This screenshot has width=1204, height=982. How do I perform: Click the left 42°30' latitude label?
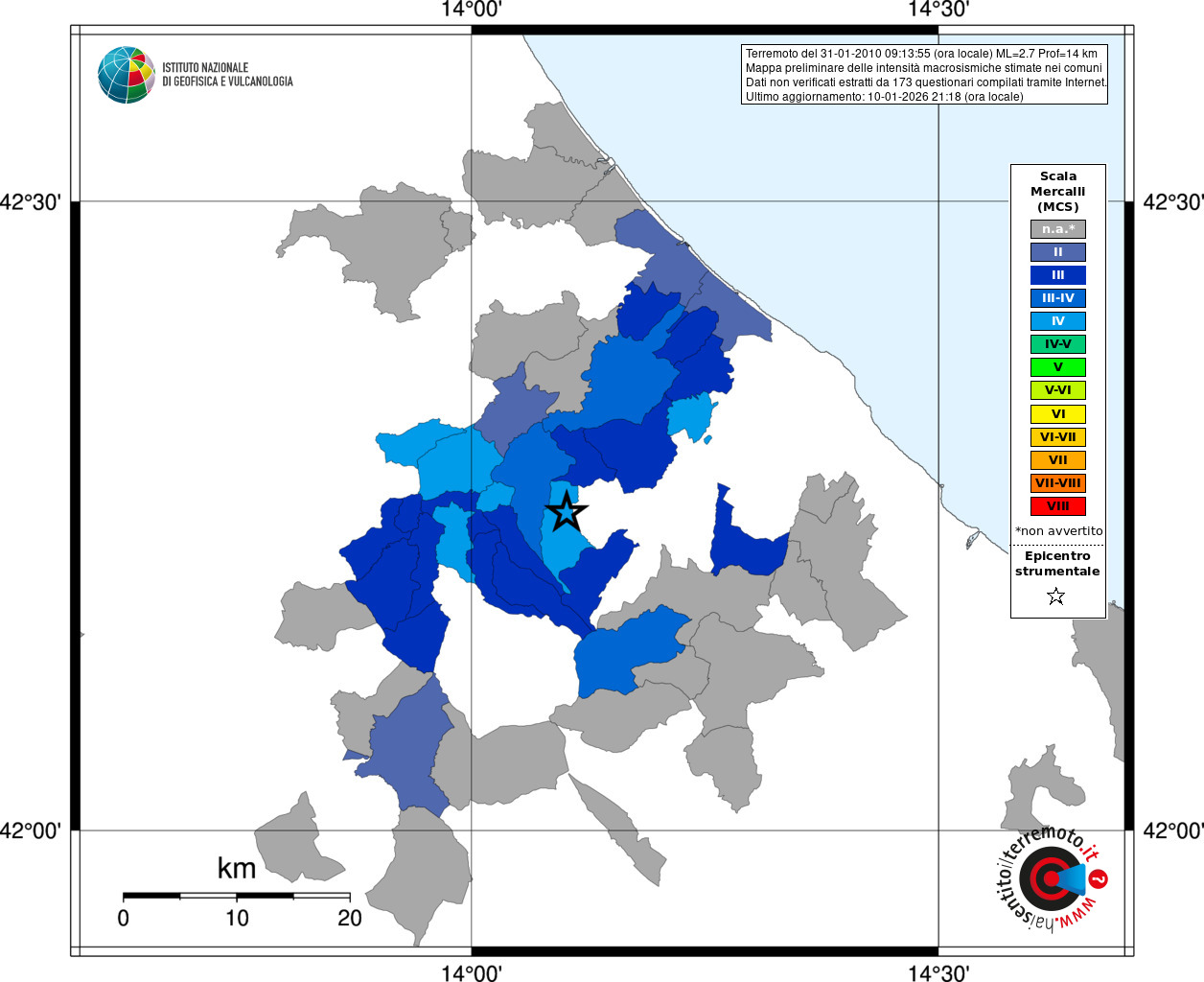(32, 202)
